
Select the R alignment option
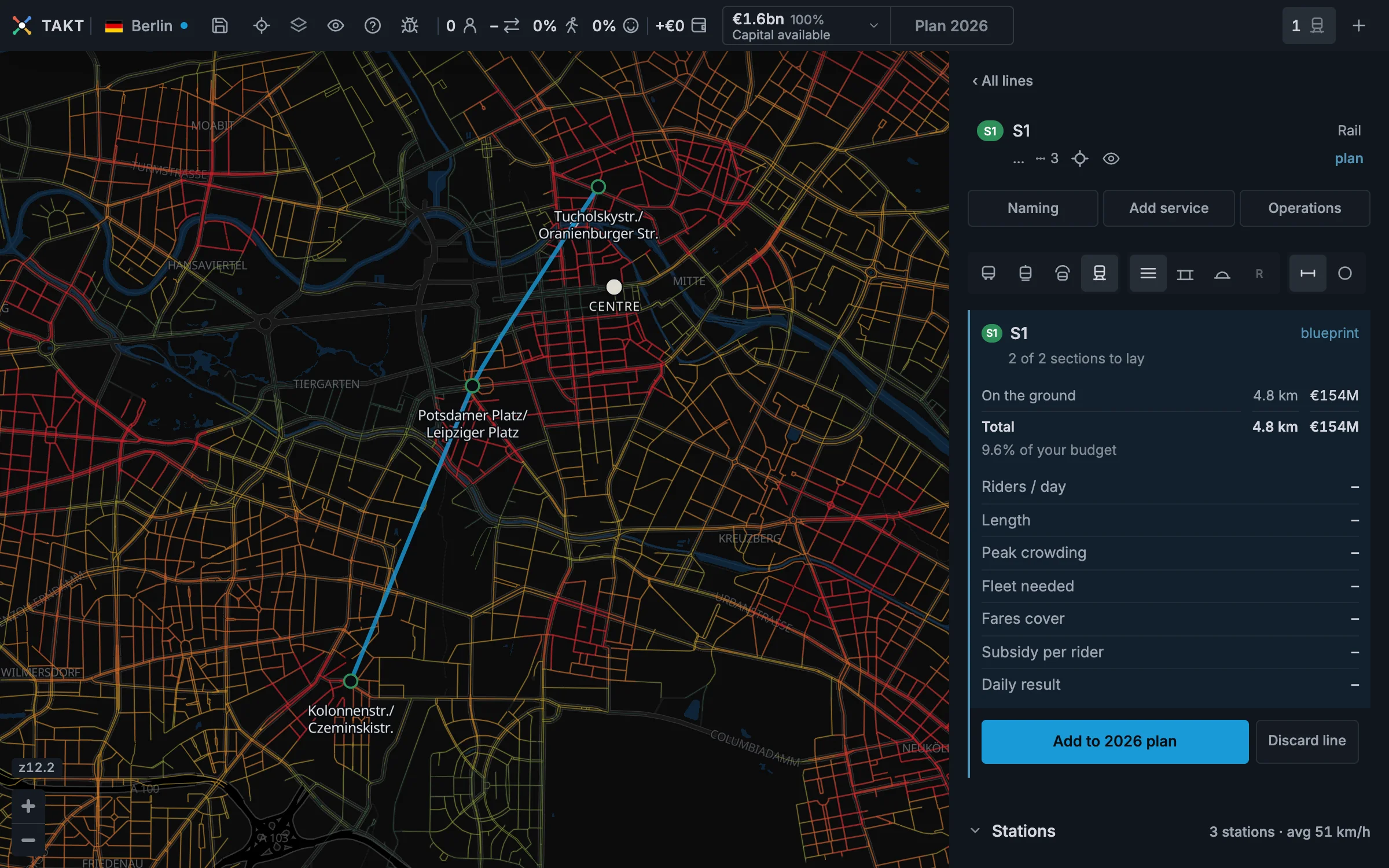point(1259,273)
